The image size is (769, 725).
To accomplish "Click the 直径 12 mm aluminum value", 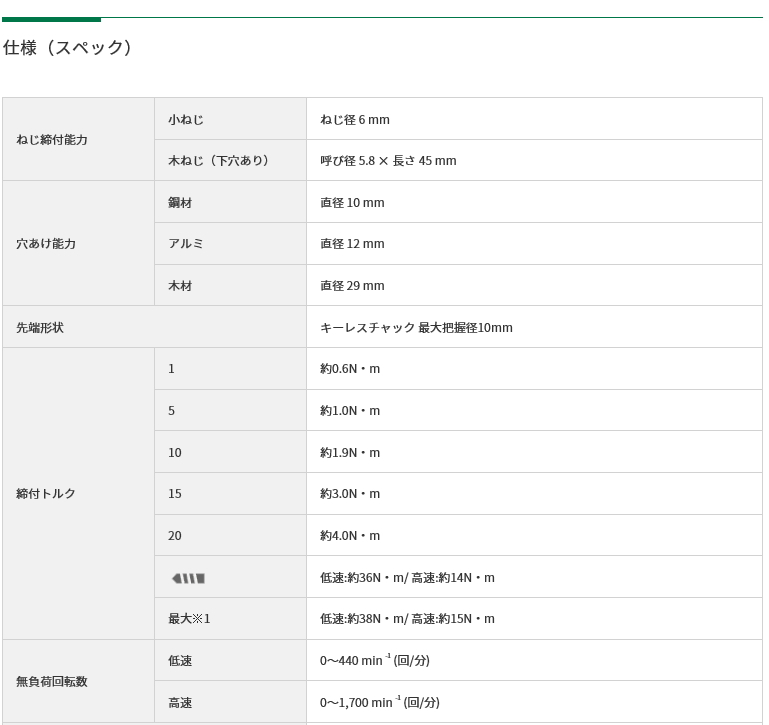I will (352, 244).
